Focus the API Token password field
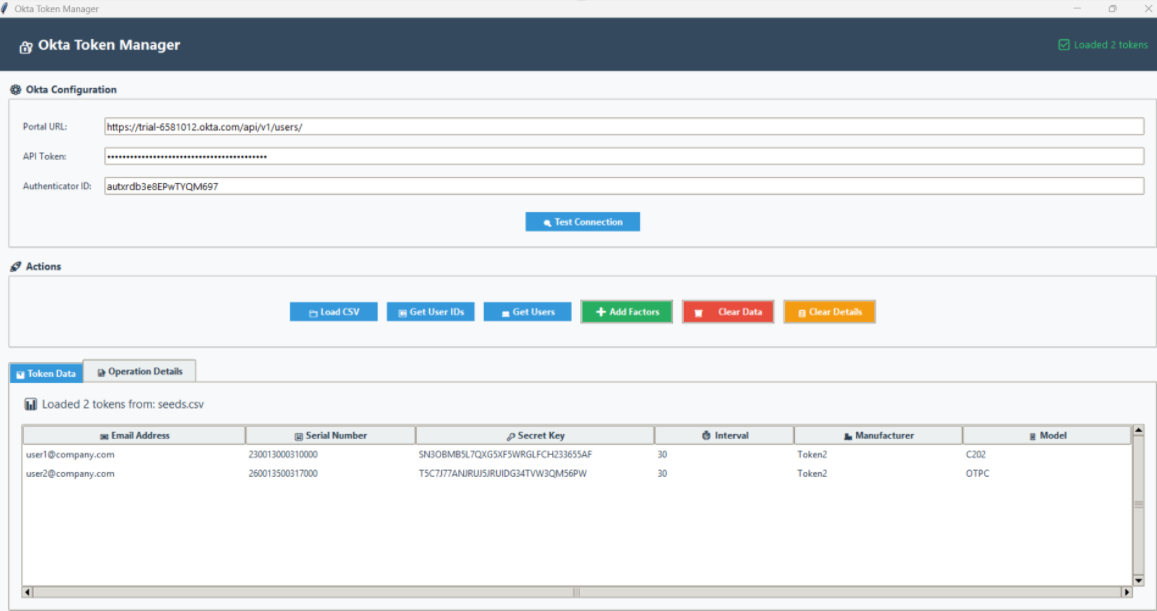 pyautogui.click(x=622, y=157)
